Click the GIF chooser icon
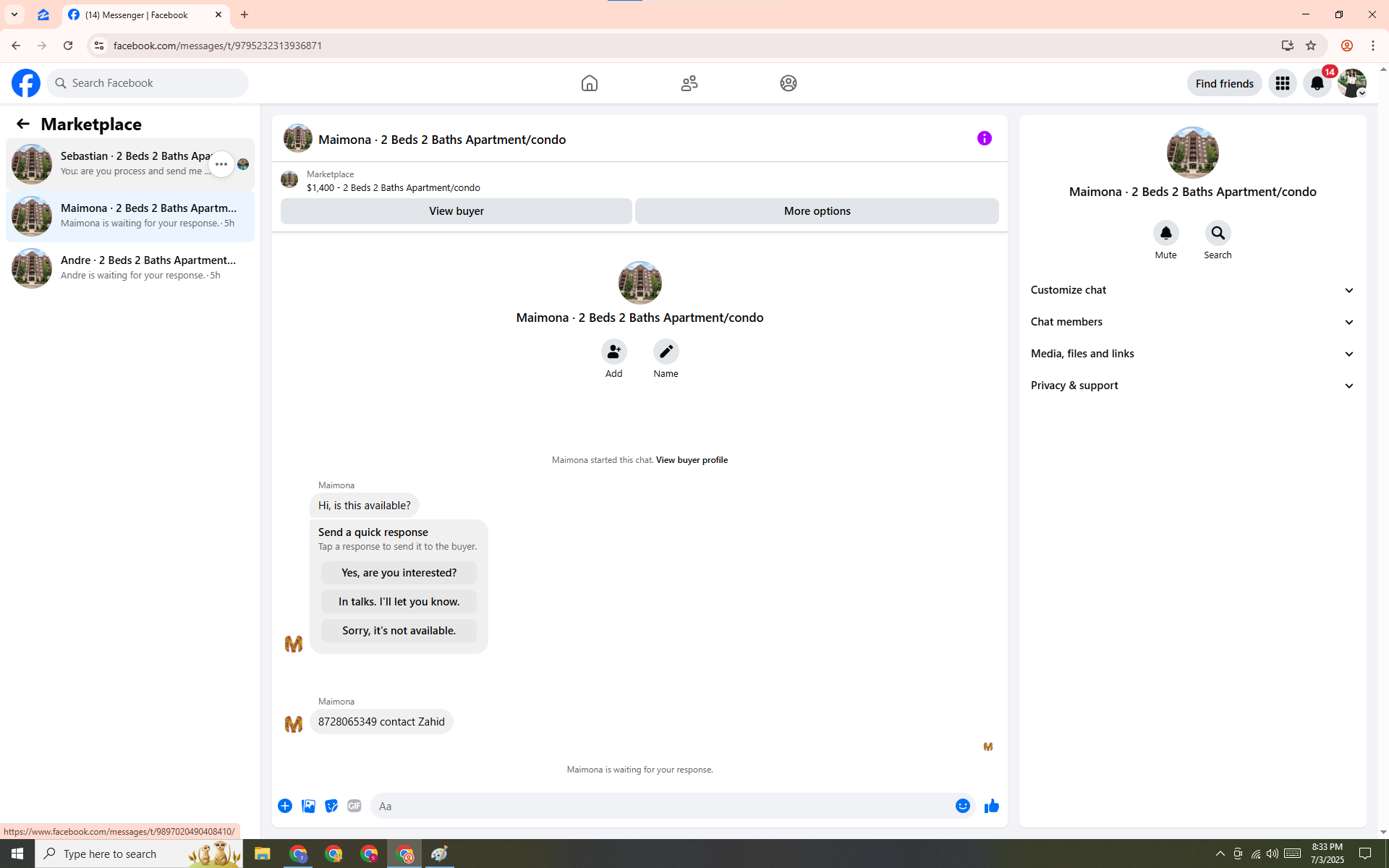The width and height of the screenshot is (1389, 868). pyautogui.click(x=354, y=806)
